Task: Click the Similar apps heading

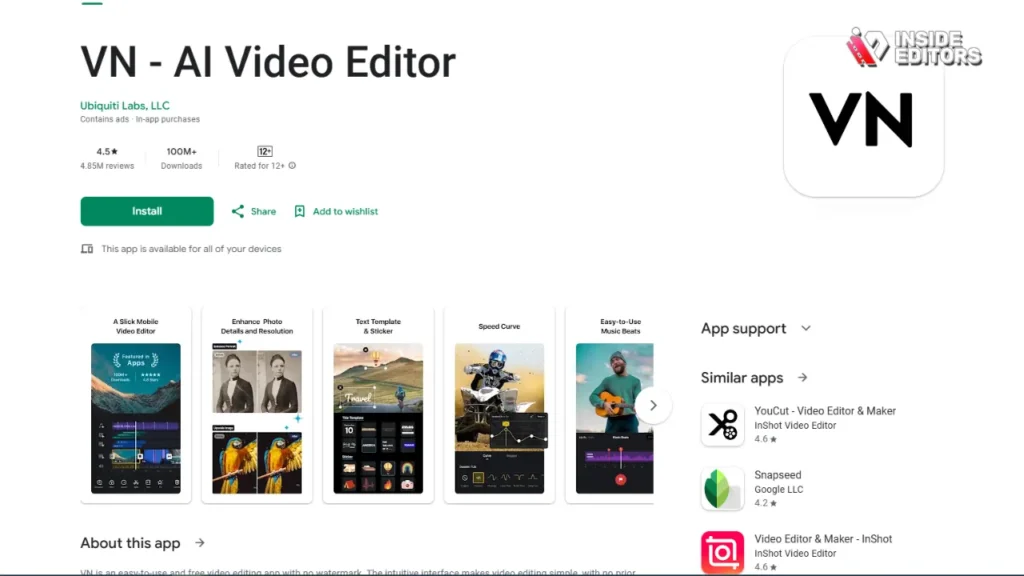Action: [x=742, y=377]
